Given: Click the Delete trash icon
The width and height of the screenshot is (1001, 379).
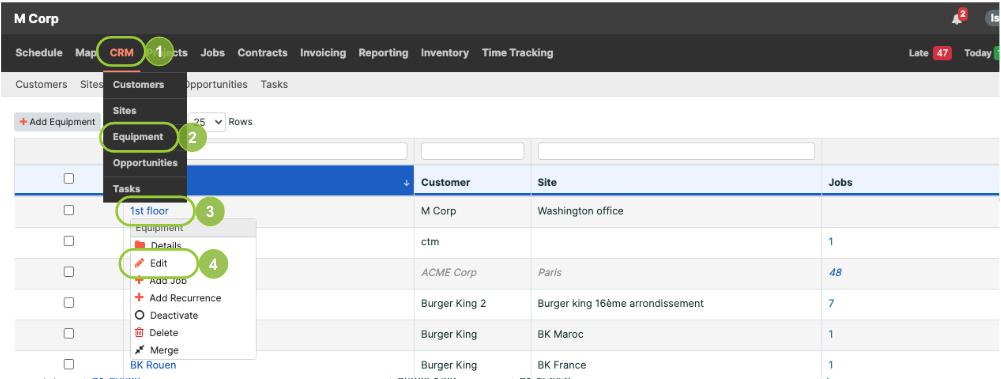Looking at the screenshot, I should tap(140, 332).
